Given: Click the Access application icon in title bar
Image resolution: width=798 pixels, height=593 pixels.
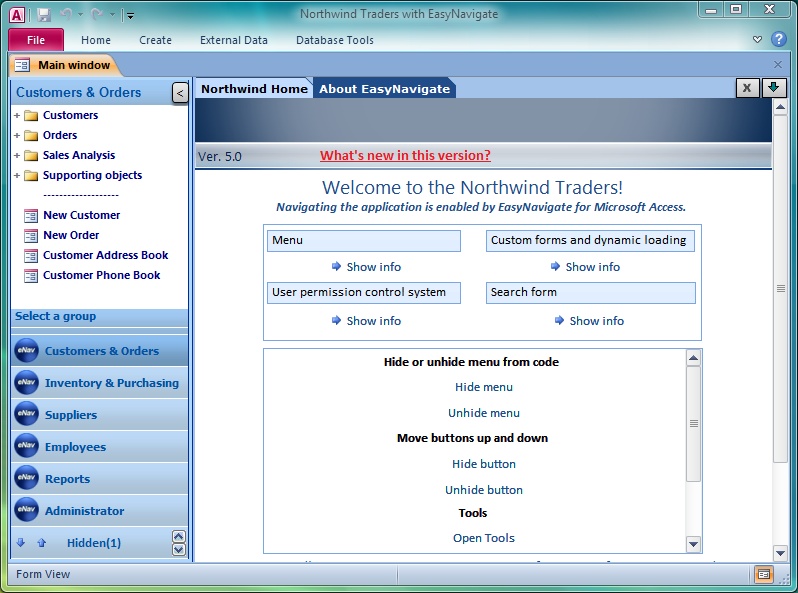Looking at the screenshot, I should (16, 15).
